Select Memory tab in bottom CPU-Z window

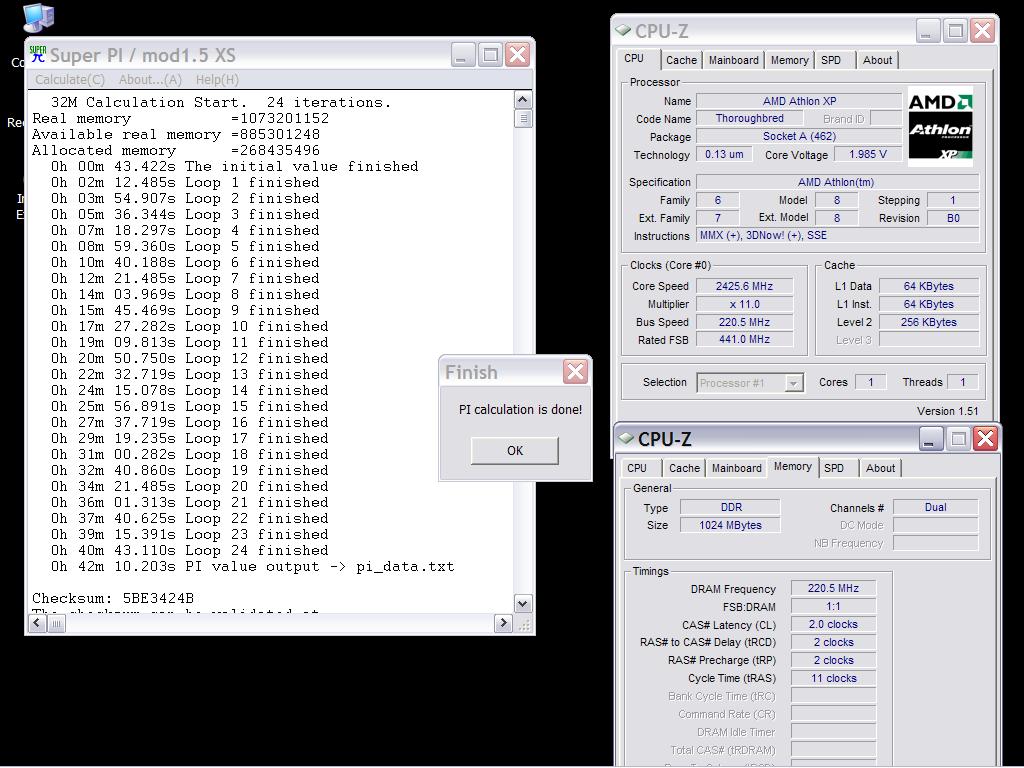click(x=792, y=466)
